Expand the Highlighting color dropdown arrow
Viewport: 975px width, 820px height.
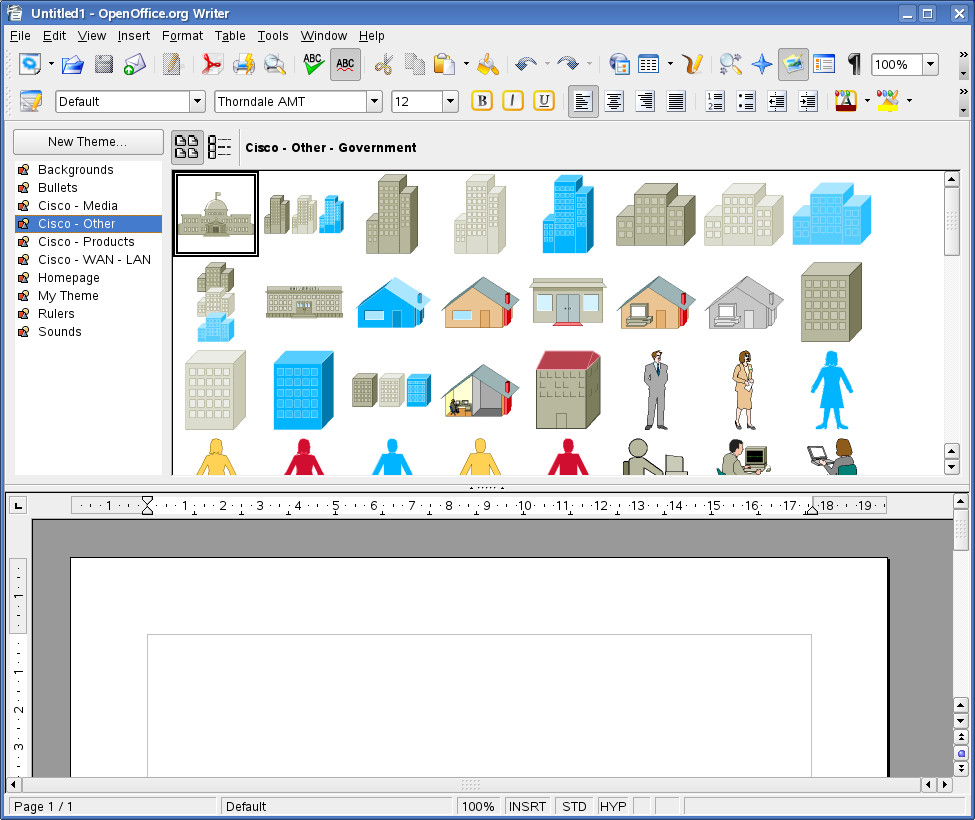(x=910, y=101)
